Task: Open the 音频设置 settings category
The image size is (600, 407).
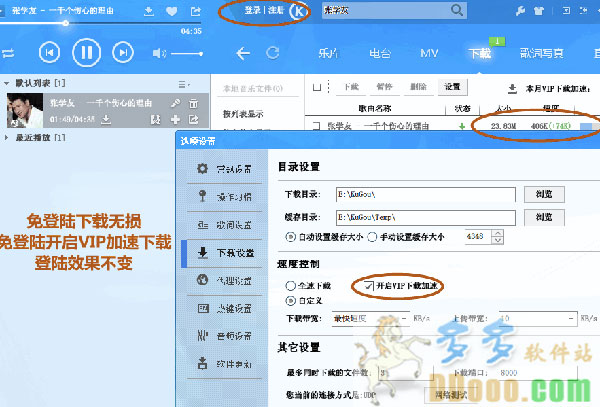Action: pyautogui.click(x=225, y=336)
